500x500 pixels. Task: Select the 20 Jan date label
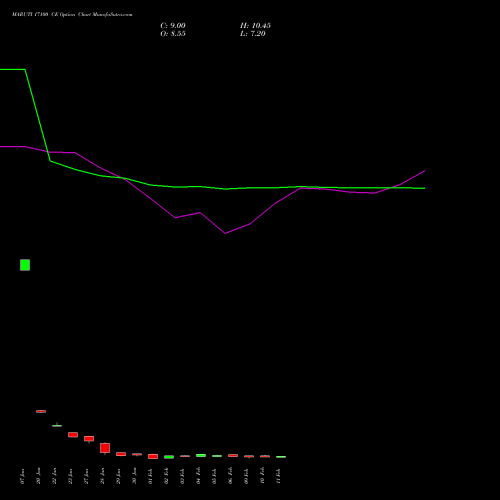[38, 476]
